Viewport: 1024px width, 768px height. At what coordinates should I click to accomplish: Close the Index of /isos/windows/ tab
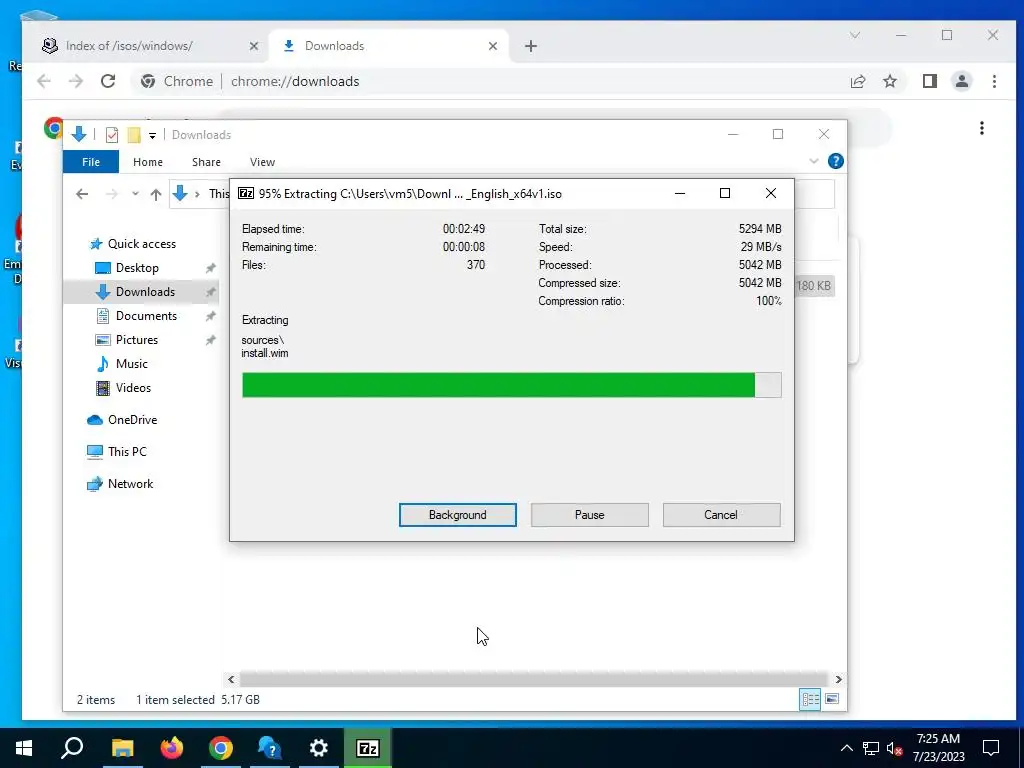point(254,46)
